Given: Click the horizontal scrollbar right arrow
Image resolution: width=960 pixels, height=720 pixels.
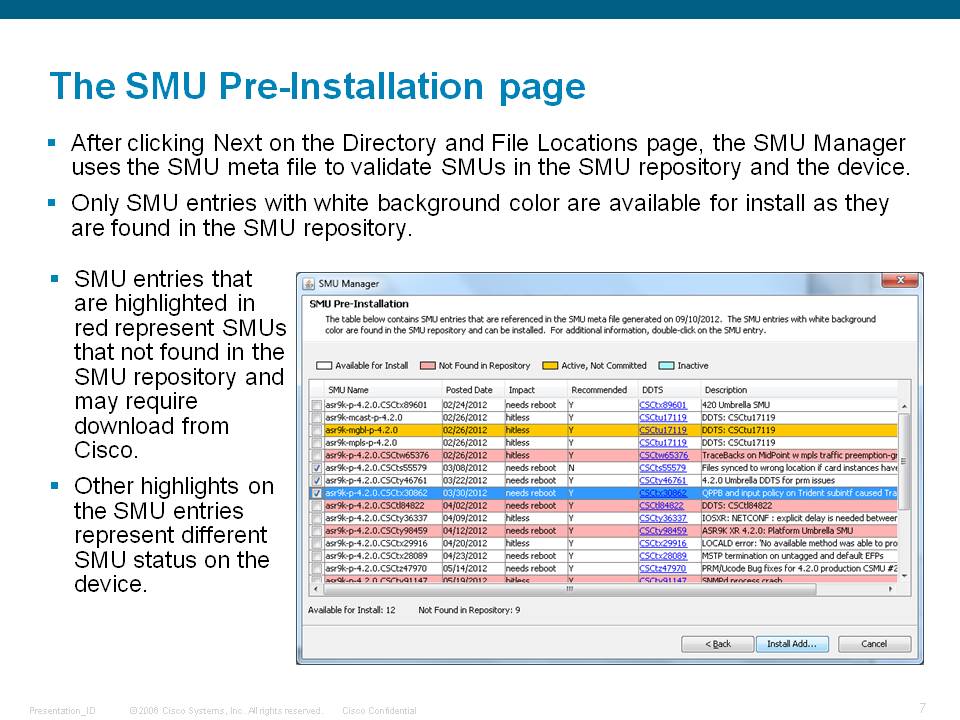Looking at the screenshot, I should coord(891,589).
